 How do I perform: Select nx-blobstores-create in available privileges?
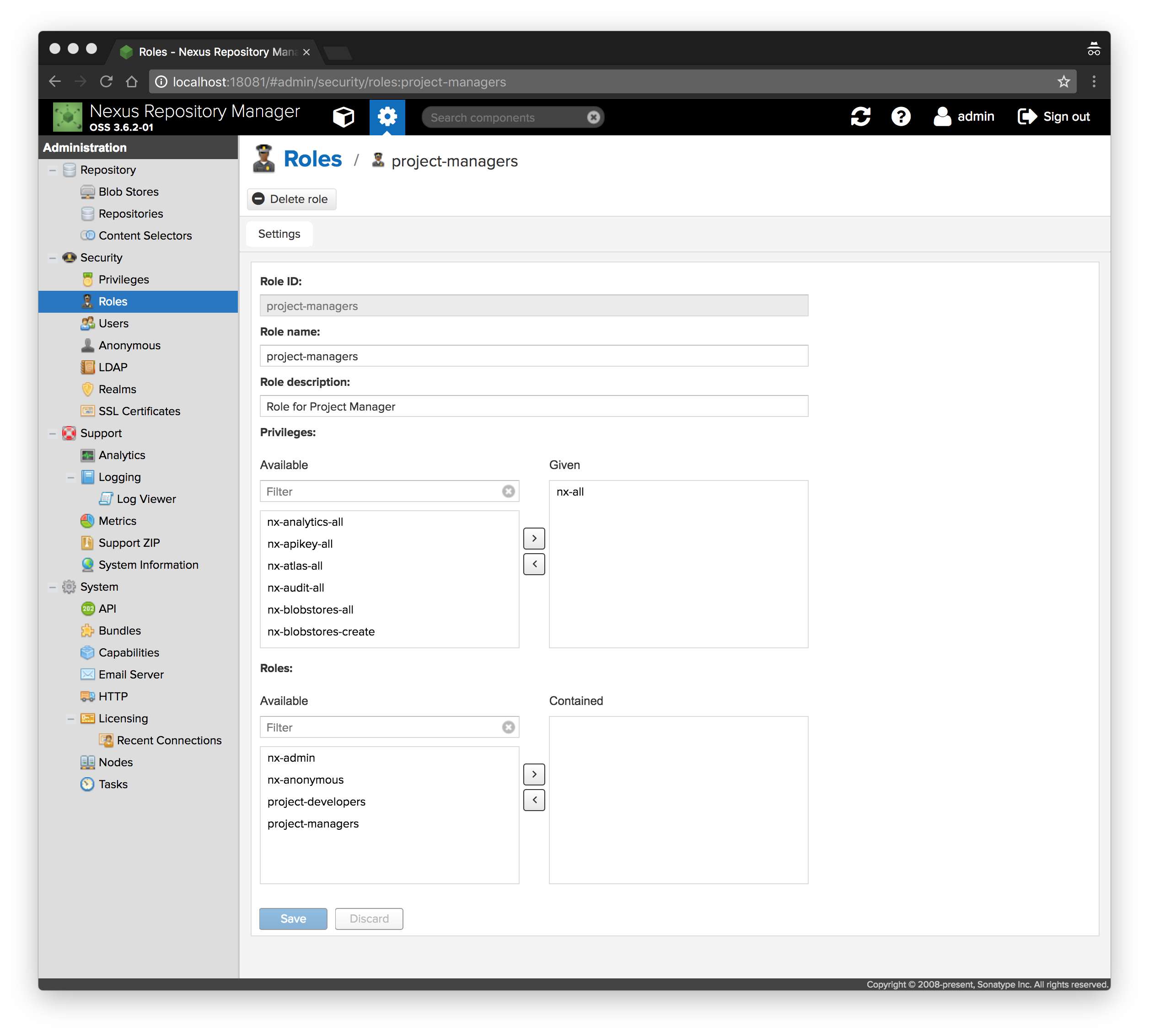point(321,631)
